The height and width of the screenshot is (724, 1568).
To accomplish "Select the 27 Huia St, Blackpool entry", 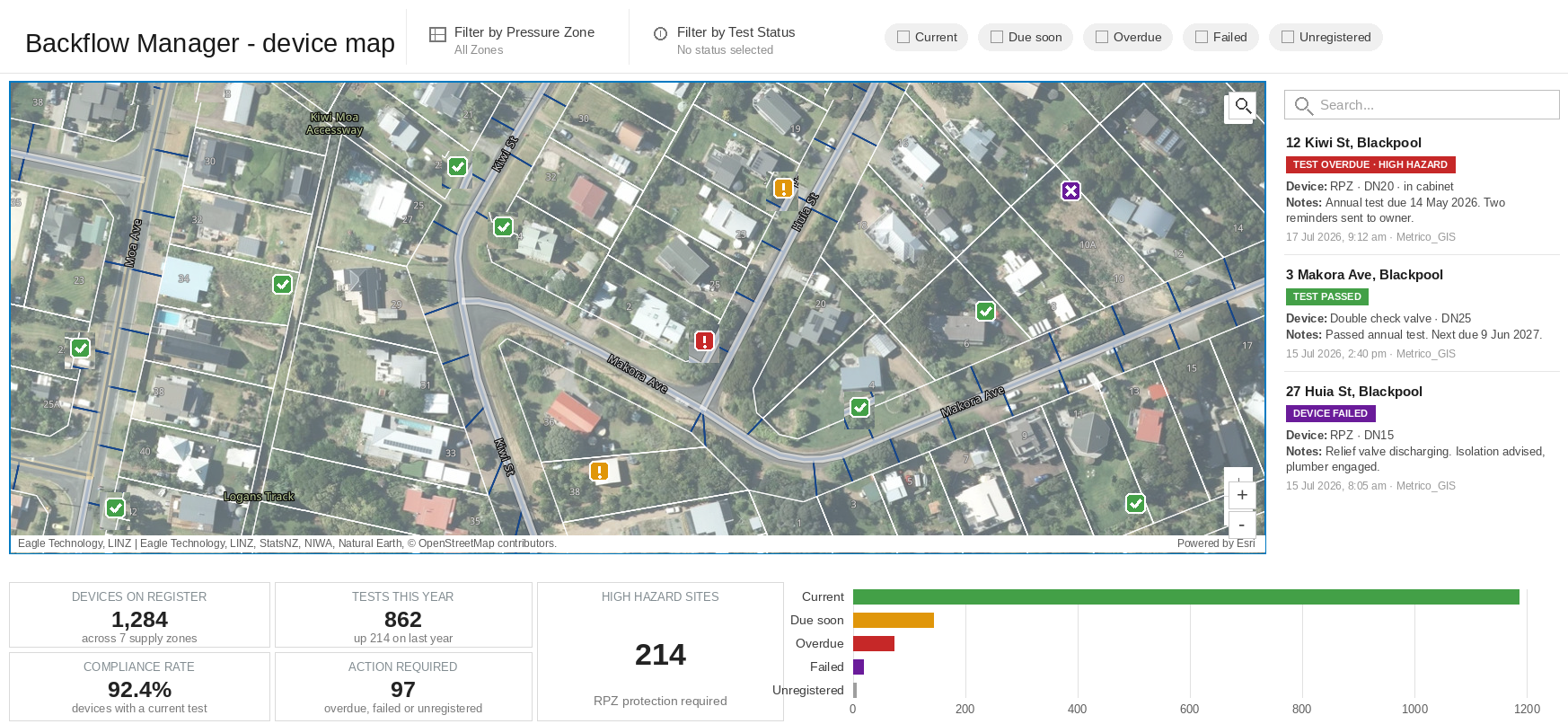I will tap(1353, 392).
